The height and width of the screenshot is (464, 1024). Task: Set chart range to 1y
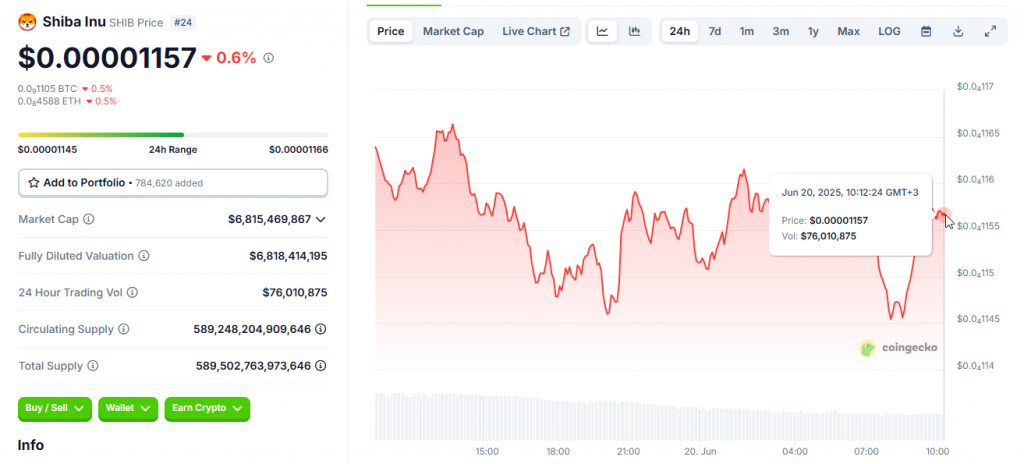click(x=813, y=31)
